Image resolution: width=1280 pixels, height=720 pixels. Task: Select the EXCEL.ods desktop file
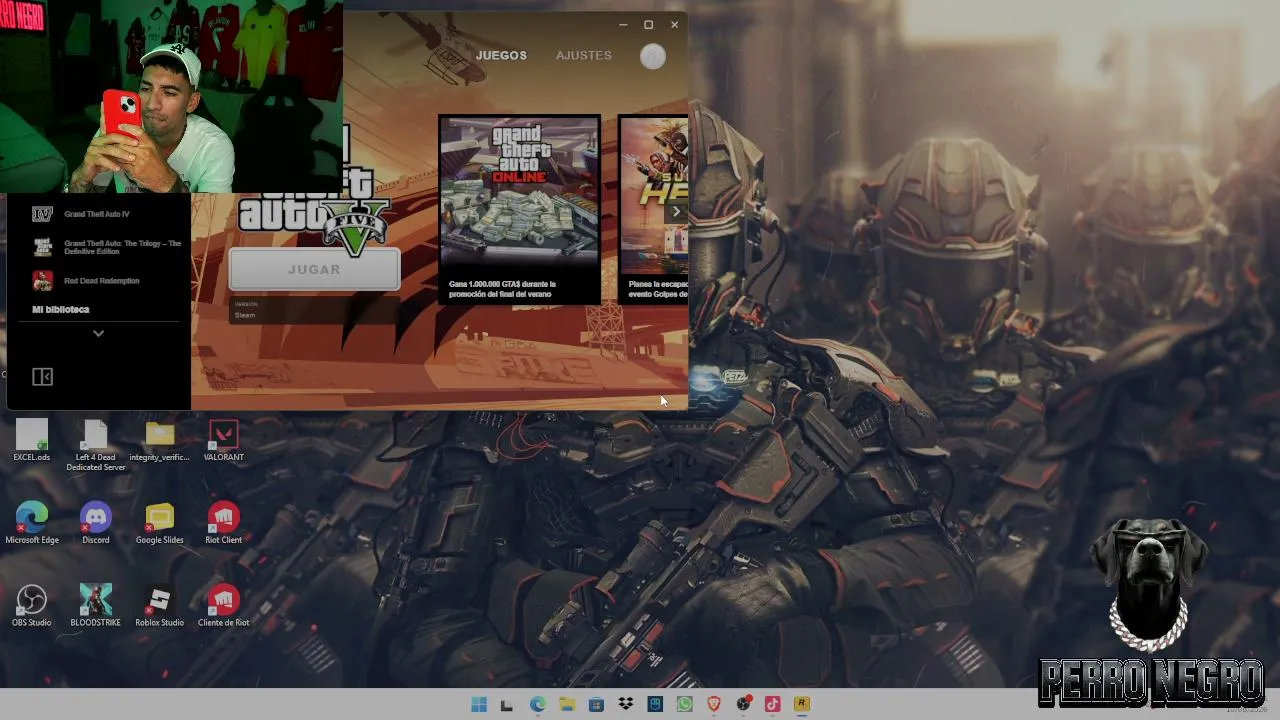click(x=32, y=441)
